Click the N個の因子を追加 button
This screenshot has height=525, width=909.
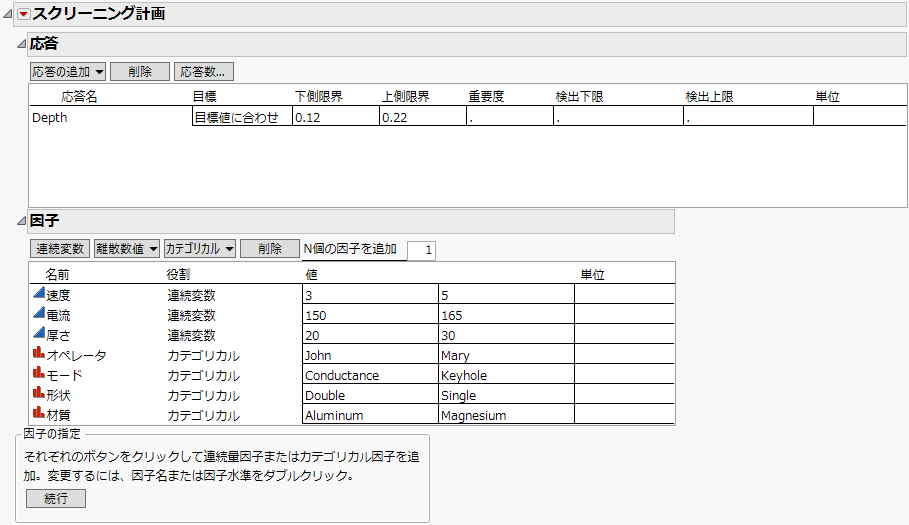(350, 249)
